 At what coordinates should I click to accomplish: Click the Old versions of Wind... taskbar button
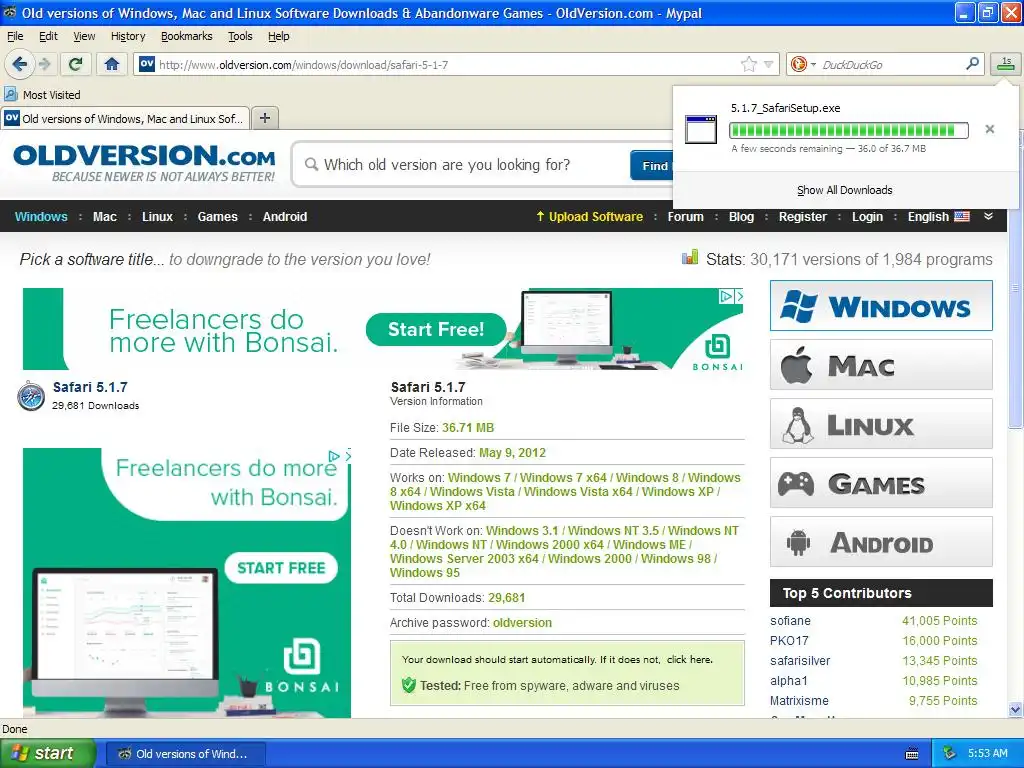click(x=185, y=754)
